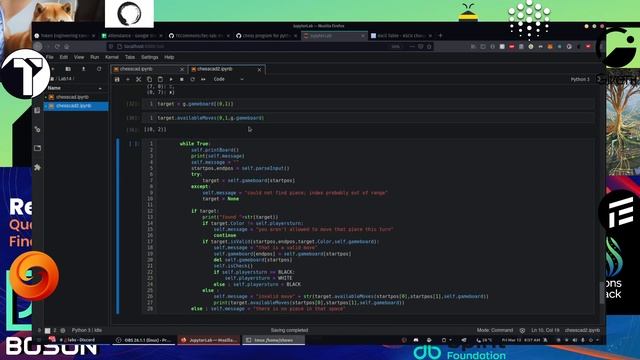
Task: Close the chesscad.ipynb notebook tab
Action: (182, 70)
